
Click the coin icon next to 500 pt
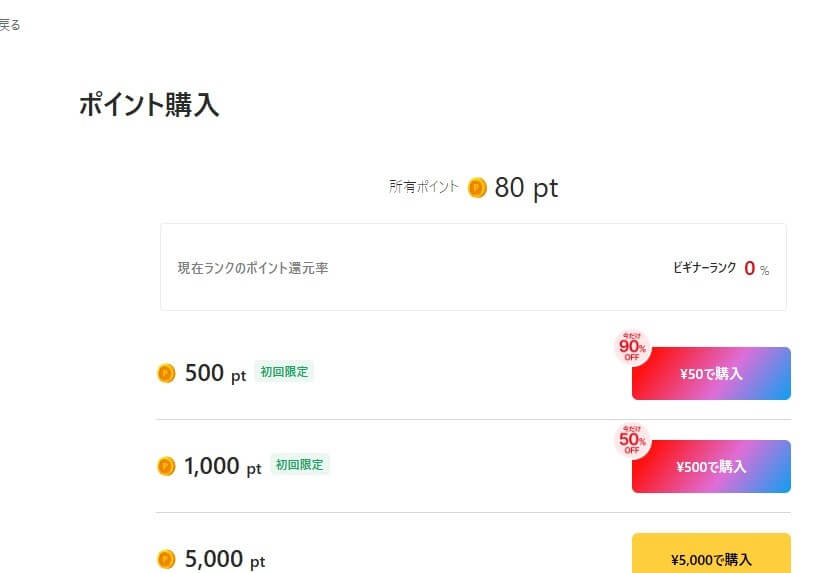[166, 373]
